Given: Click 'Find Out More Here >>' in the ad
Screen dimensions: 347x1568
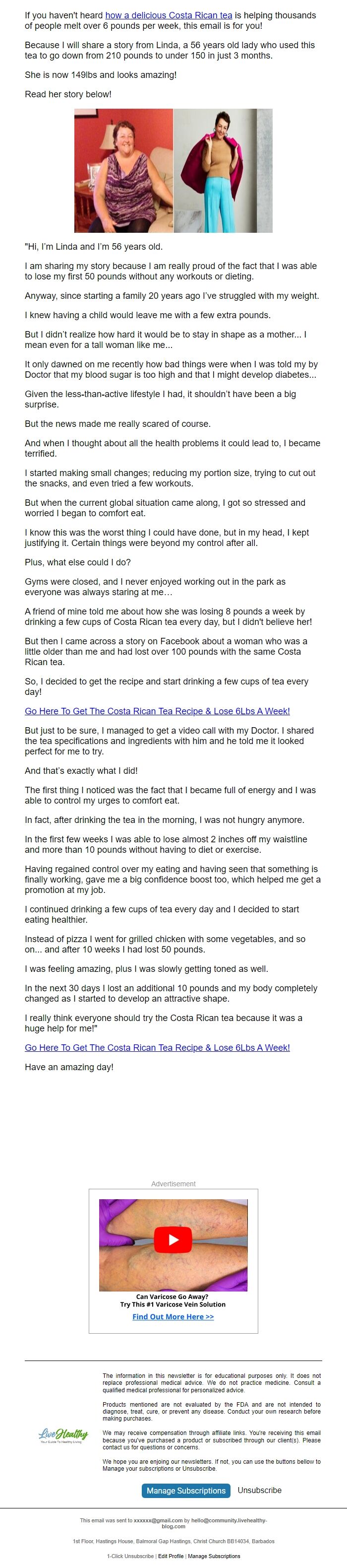Looking at the screenshot, I should [x=173, y=1317].
